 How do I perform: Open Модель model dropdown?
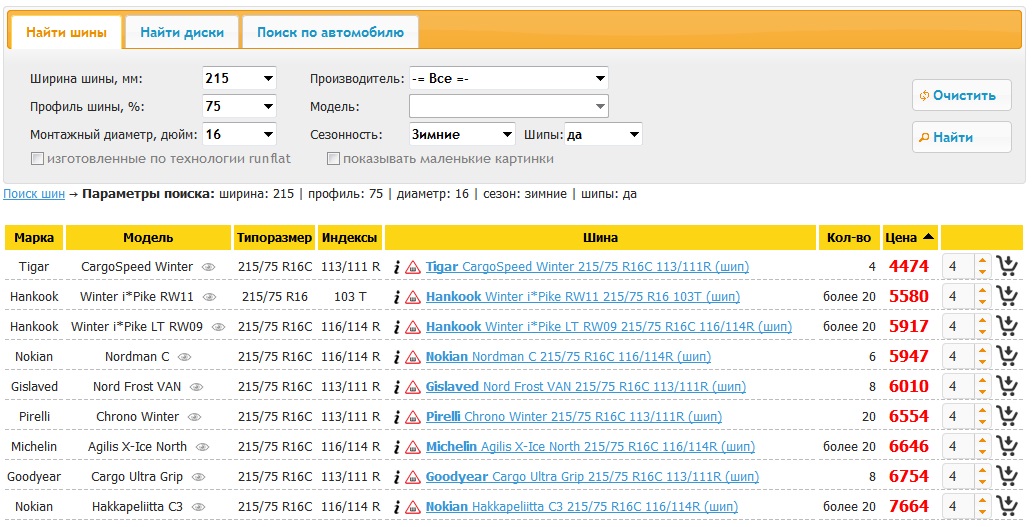[x=509, y=106]
